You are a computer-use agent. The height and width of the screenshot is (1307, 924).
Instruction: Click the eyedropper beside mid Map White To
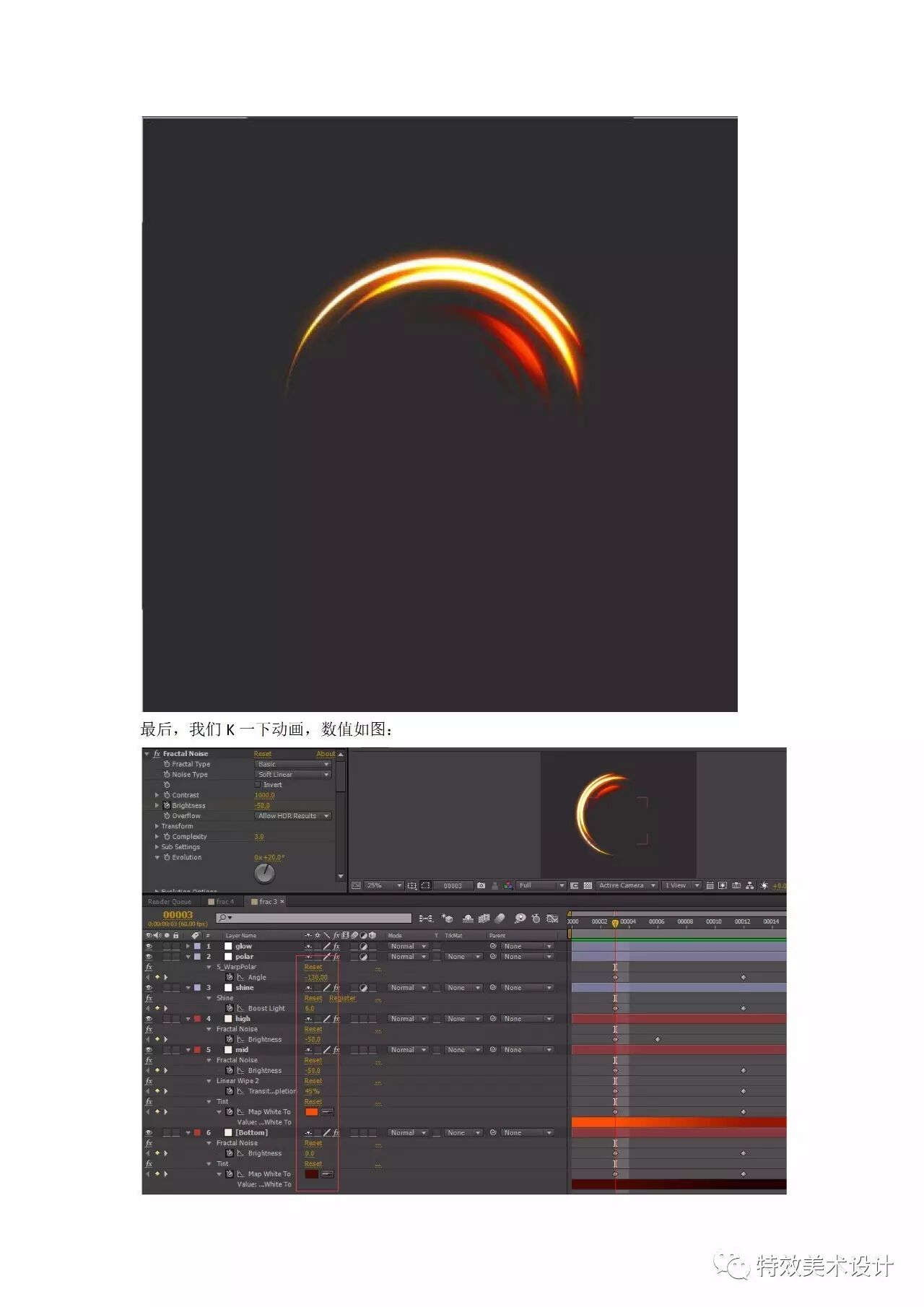(x=327, y=1112)
